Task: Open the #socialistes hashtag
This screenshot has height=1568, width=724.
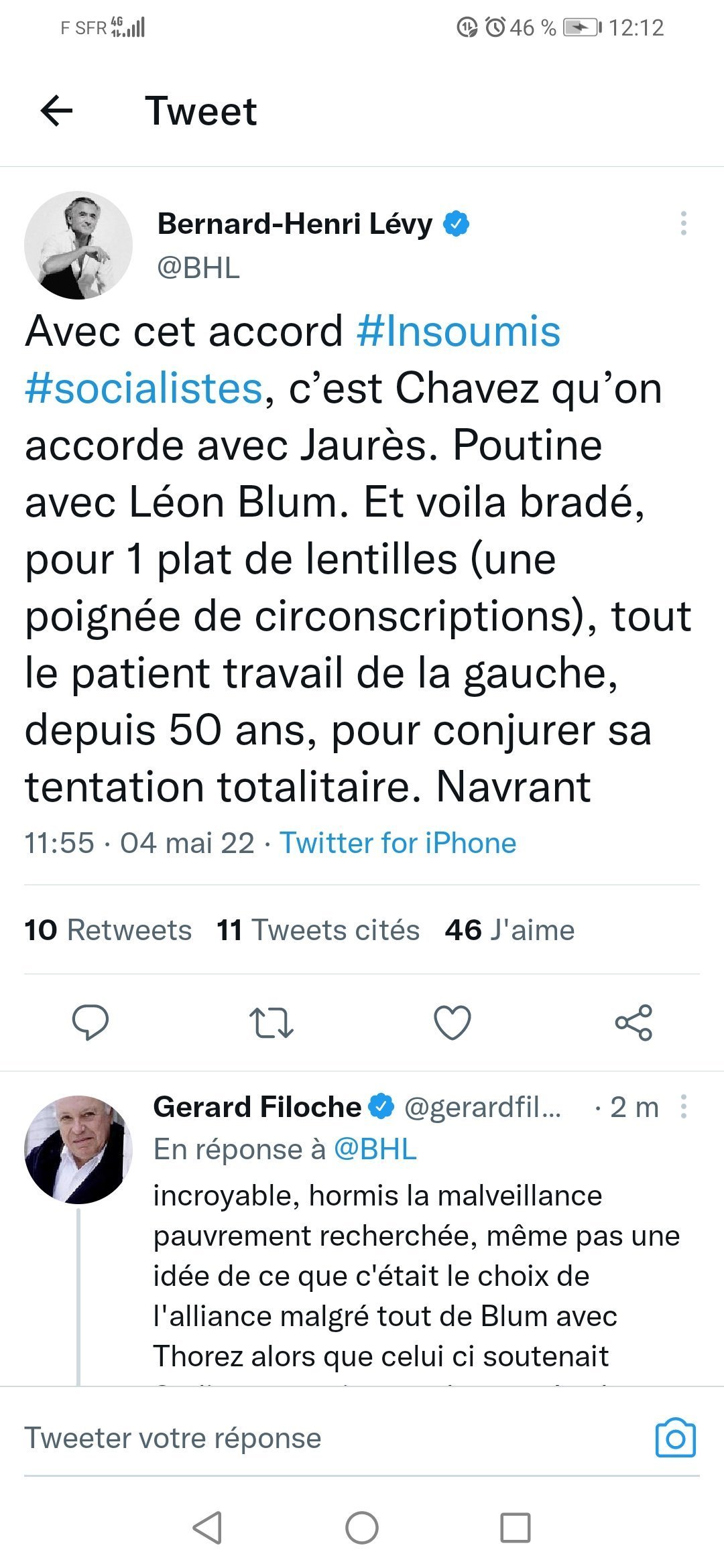Action: [143, 389]
